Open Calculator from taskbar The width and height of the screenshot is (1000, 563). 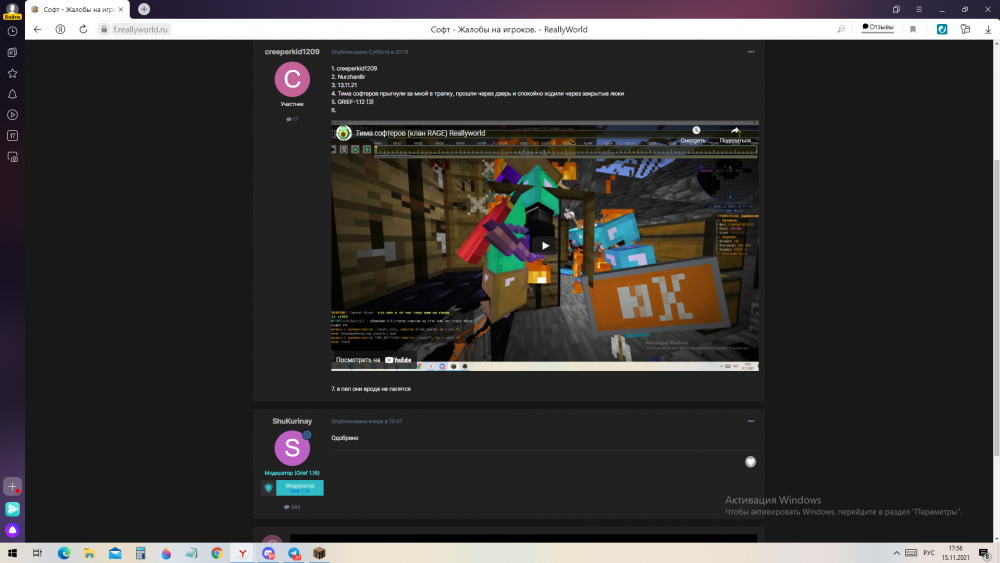pos(140,553)
